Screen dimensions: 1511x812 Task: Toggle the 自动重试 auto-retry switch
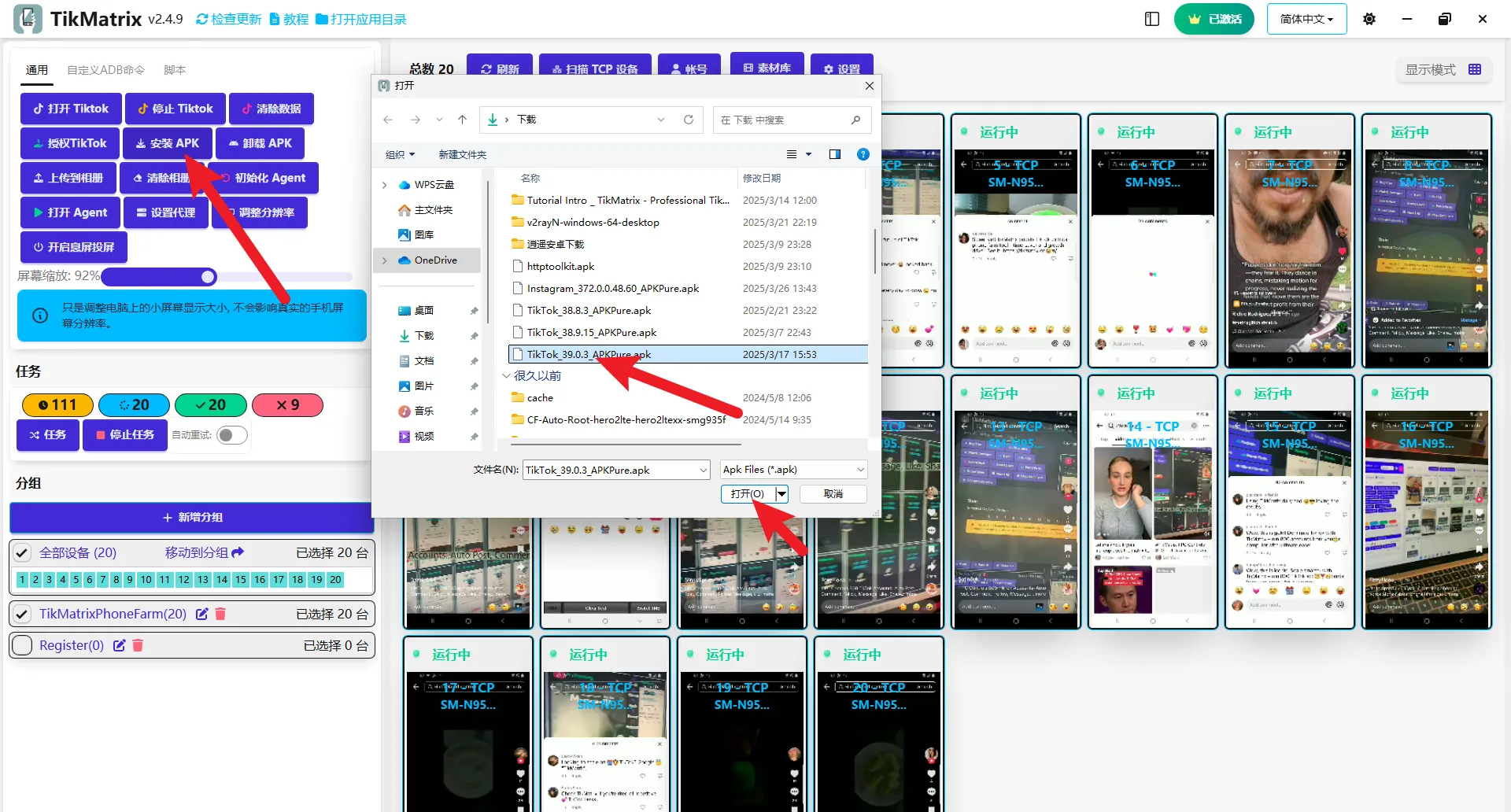[x=231, y=434]
